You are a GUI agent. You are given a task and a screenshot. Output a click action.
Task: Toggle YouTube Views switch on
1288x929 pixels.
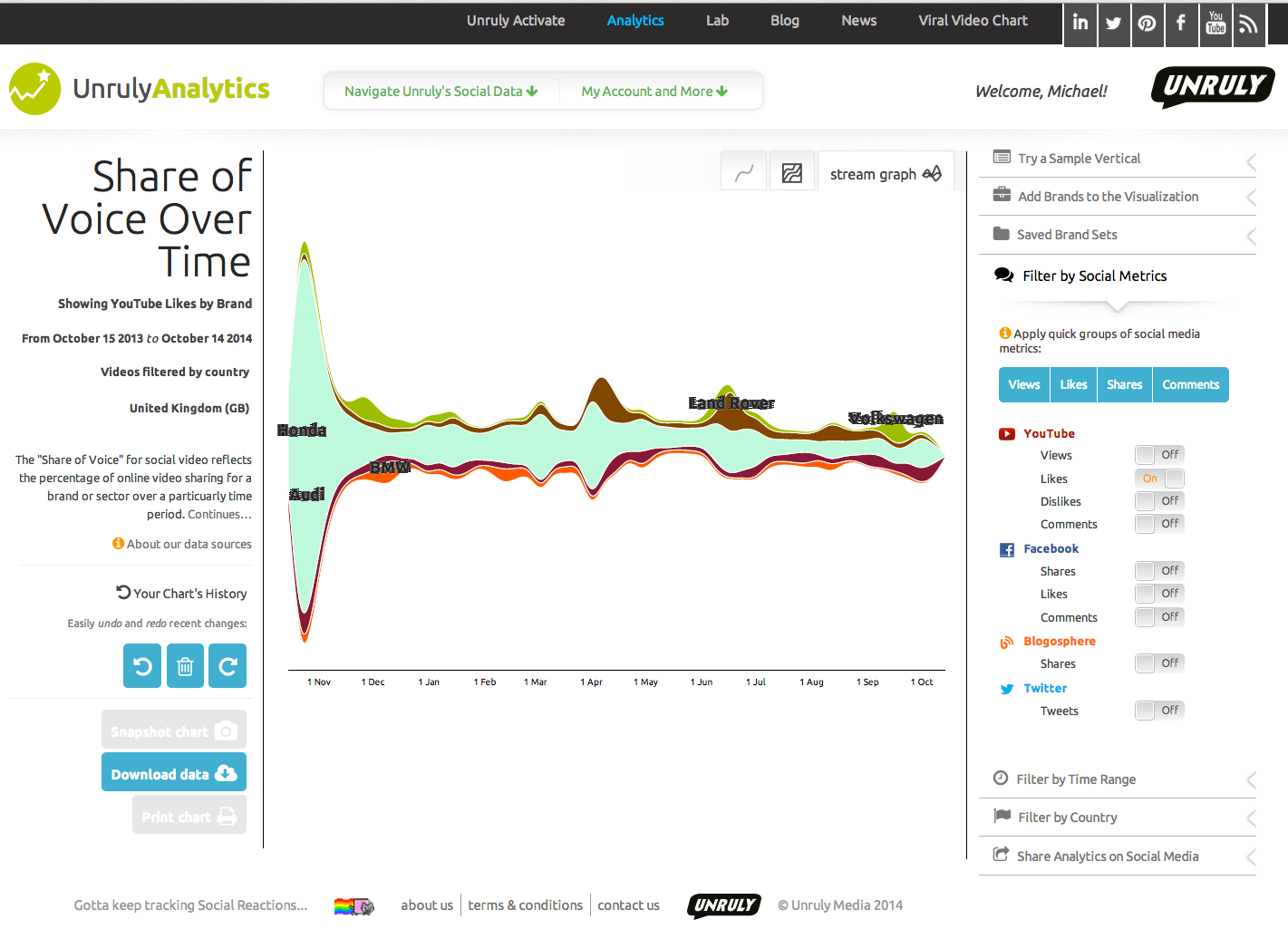[x=1159, y=455]
